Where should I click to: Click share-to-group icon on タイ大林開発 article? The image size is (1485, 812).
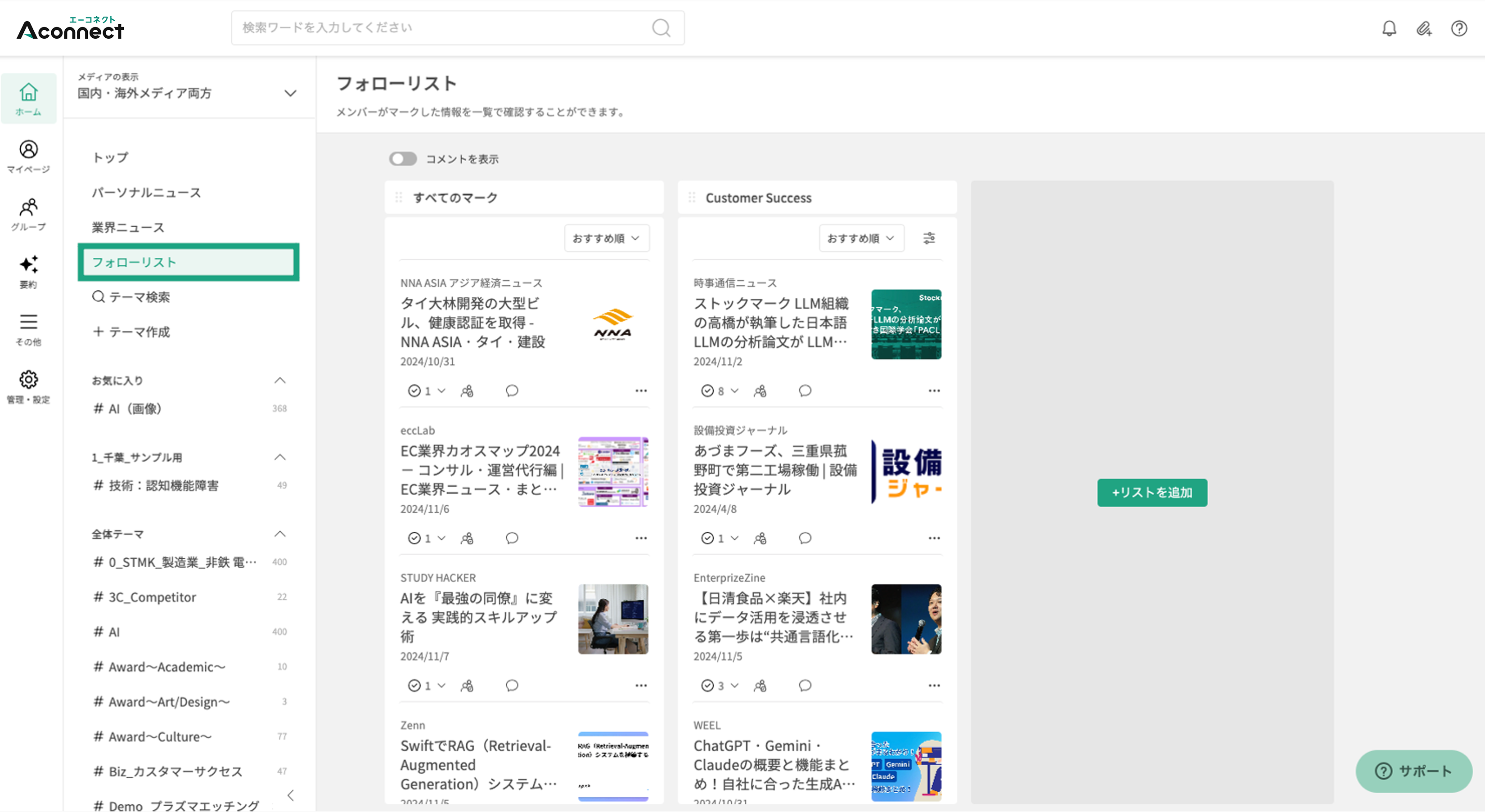pyautogui.click(x=467, y=391)
